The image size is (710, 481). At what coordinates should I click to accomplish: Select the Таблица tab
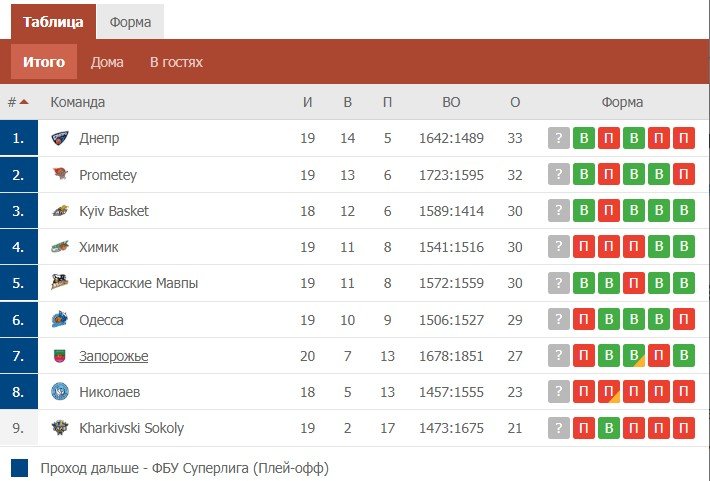[53, 22]
